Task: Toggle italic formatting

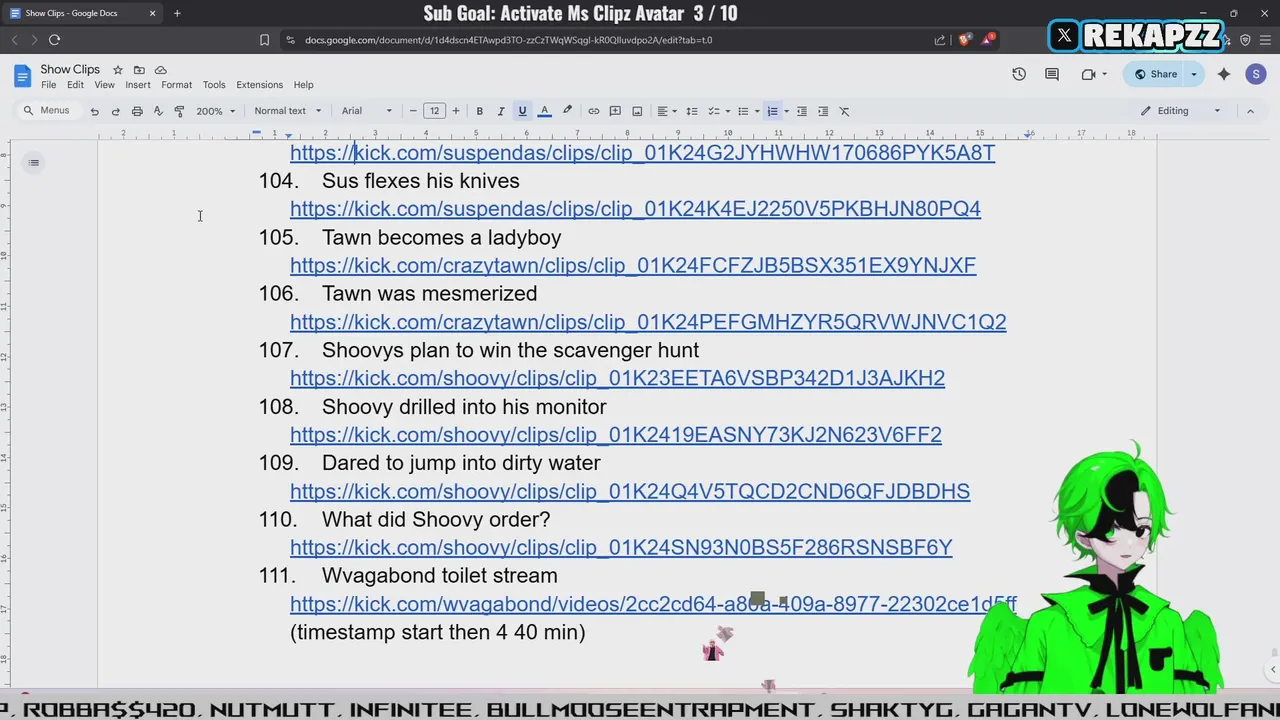Action: coord(501,111)
